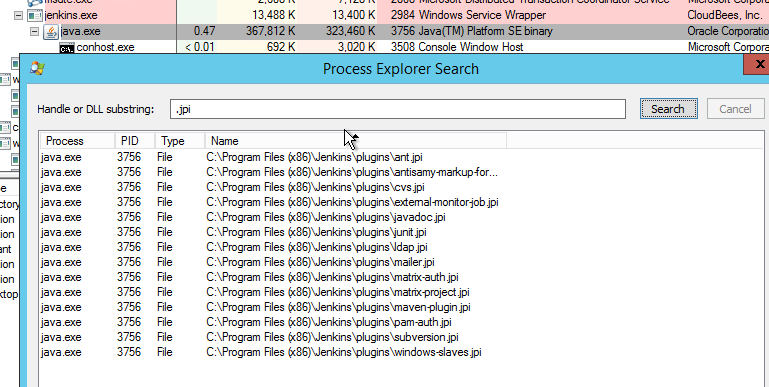Click Console Window Host description text
Screen dimensions: 769x387
tap(471, 48)
